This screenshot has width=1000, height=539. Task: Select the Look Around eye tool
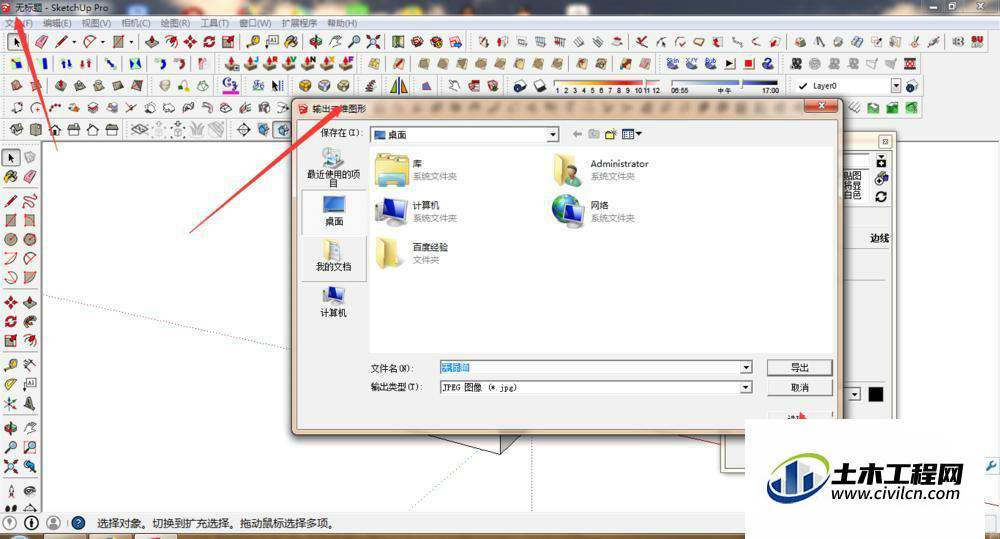click(30, 491)
